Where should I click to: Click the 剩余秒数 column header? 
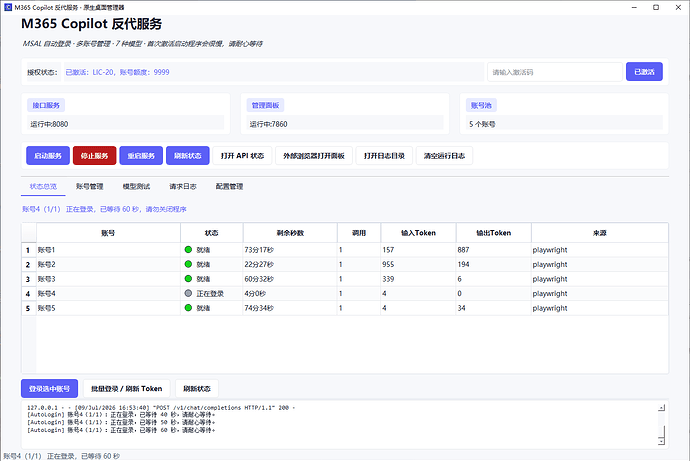pyautogui.click(x=290, y=233)
